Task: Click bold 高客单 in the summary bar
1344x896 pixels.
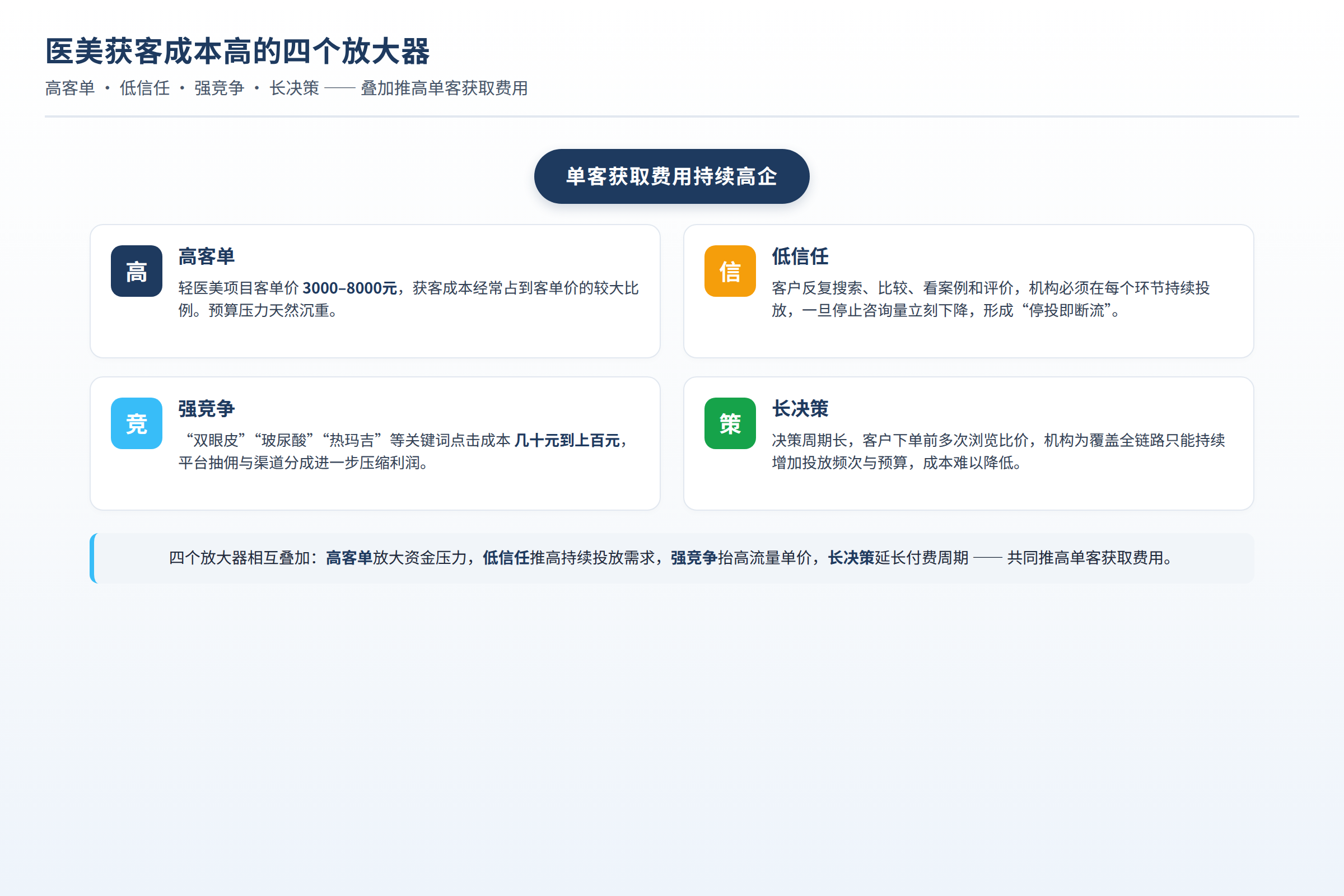Action: [x=349, y=558]
